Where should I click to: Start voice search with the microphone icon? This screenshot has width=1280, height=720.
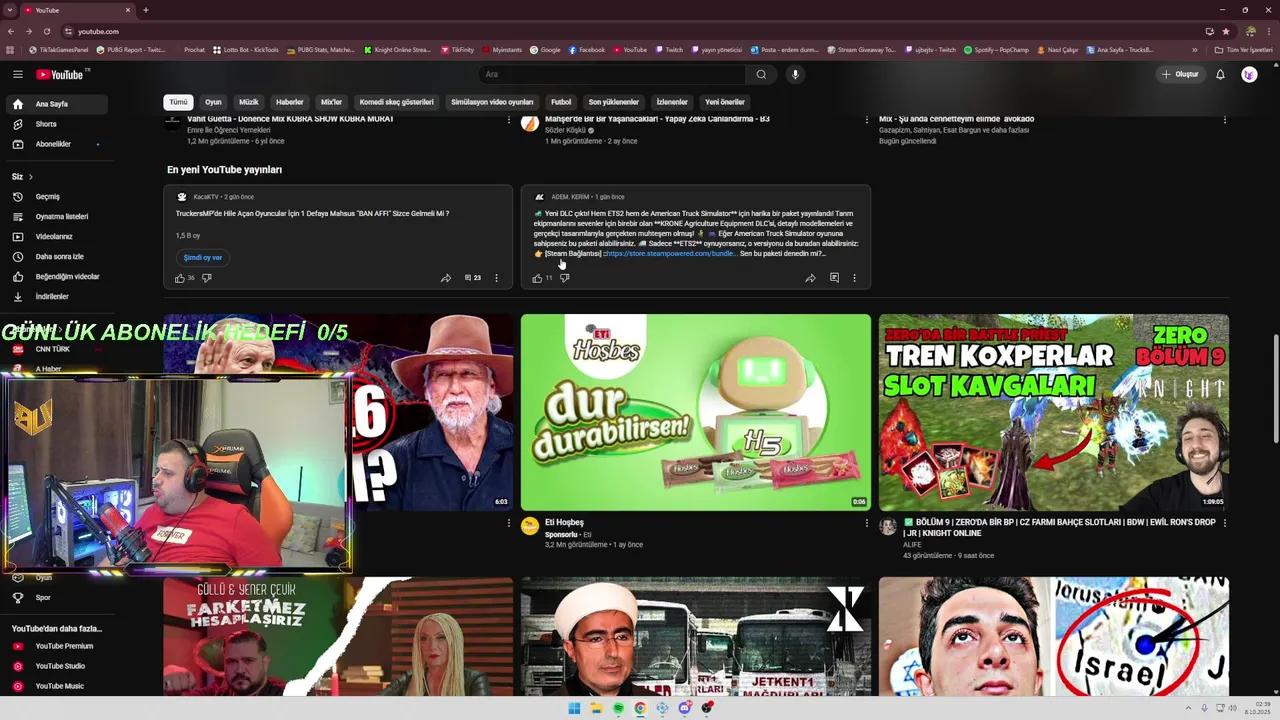(x=795, y=74)
